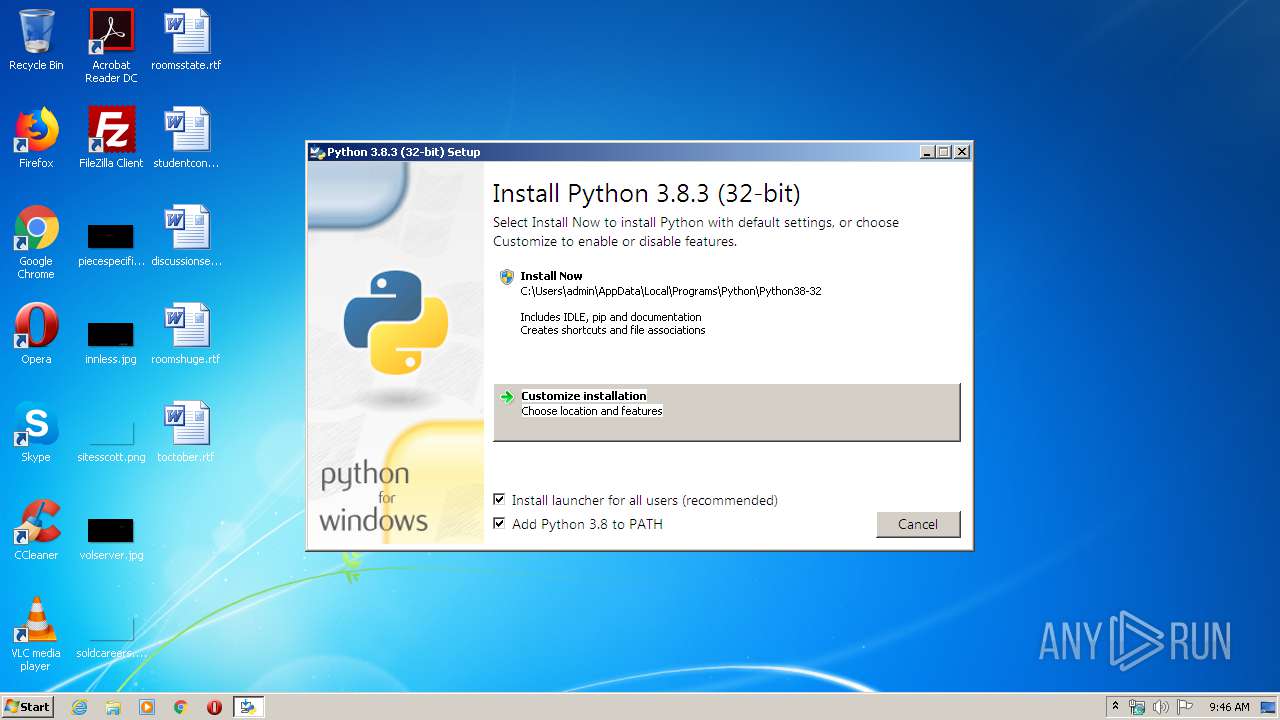Launch Opera desktop shortcut

(x=36, y=334)
